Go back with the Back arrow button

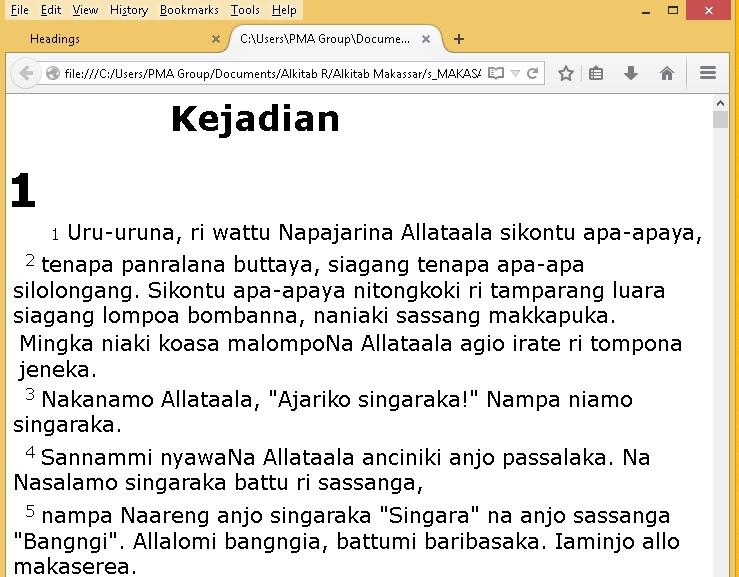click(x=26, y=73)
